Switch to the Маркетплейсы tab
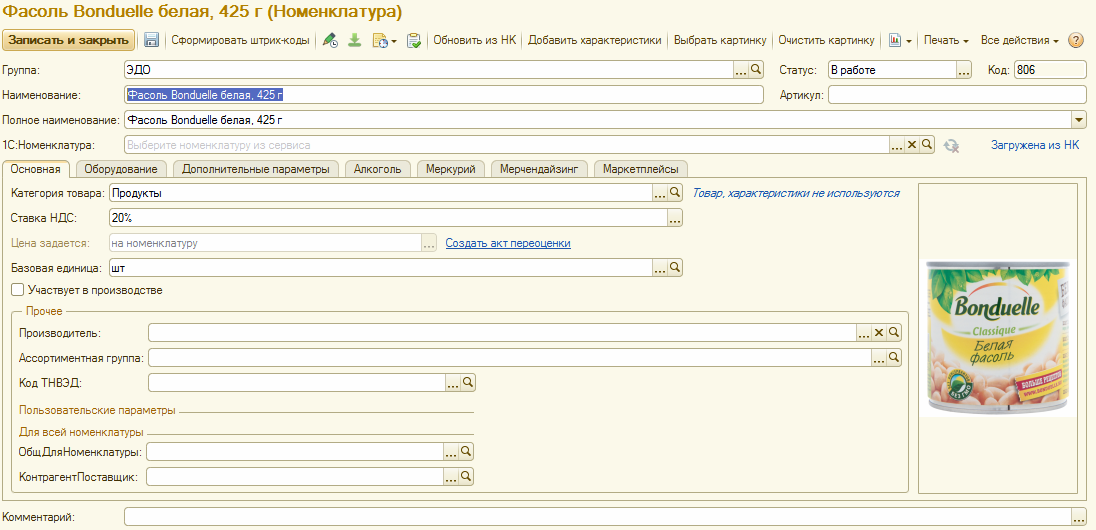Screen dimensions: 1096x530 (641, 169)
